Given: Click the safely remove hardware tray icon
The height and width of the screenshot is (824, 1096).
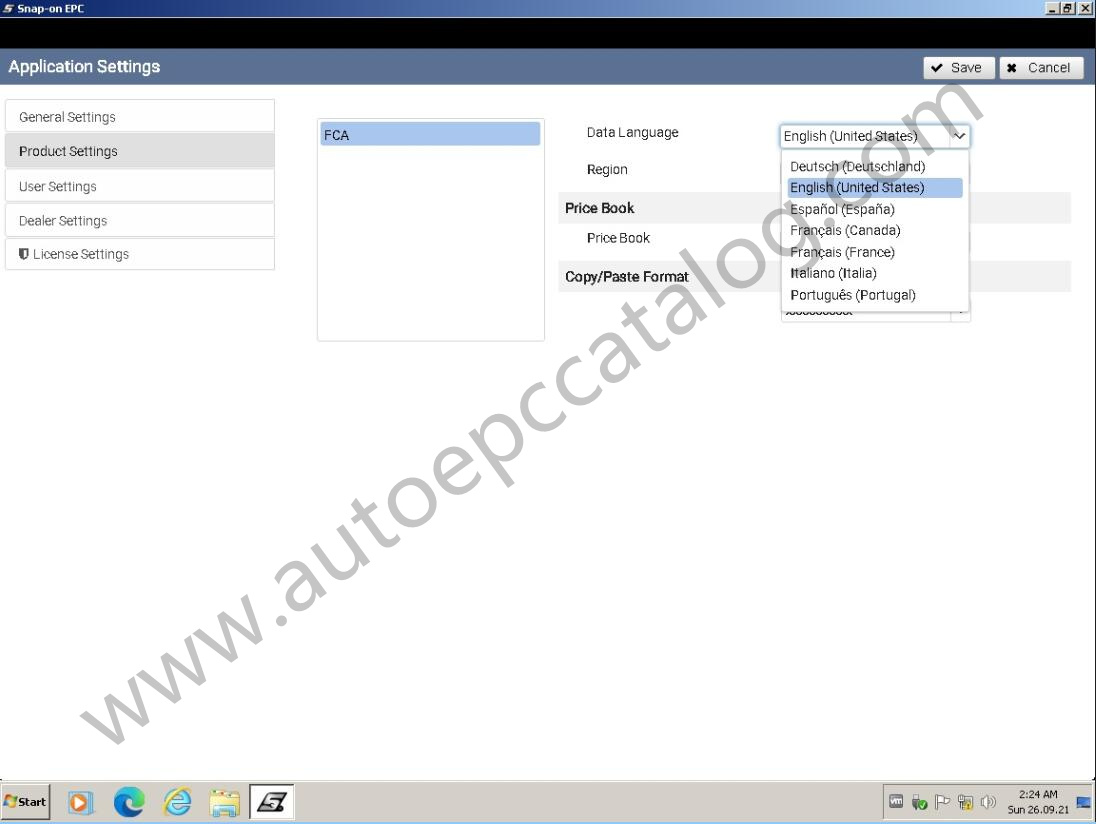Looking at the screenshot, I should click(919, 802).
